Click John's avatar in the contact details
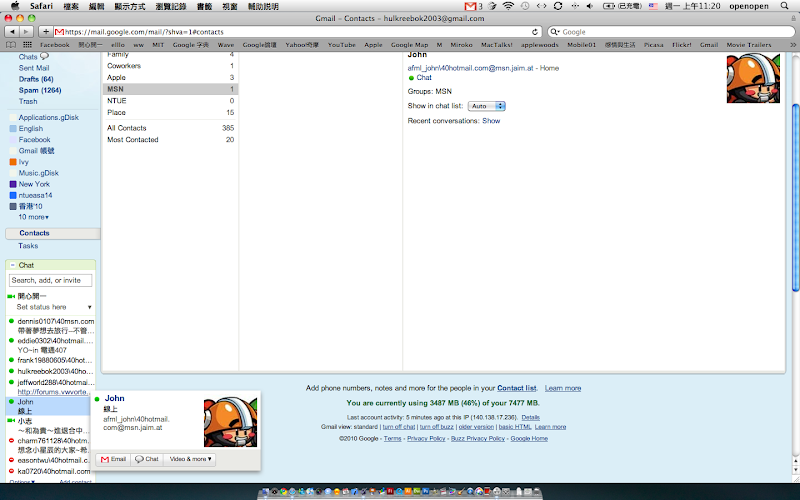Image resolution: width=800 pixels, height=500 pixels. tap(753, 78)
